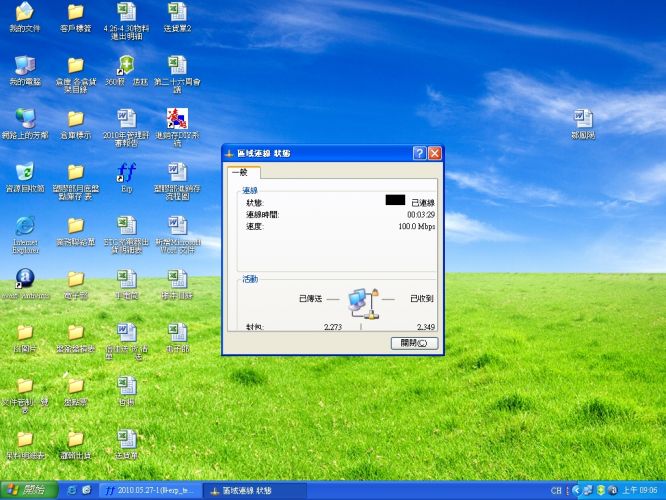This screenshot has height=500, width=666.
Task: Click the 00:03:29 connection duration
Action: click(x=421, y=215)
